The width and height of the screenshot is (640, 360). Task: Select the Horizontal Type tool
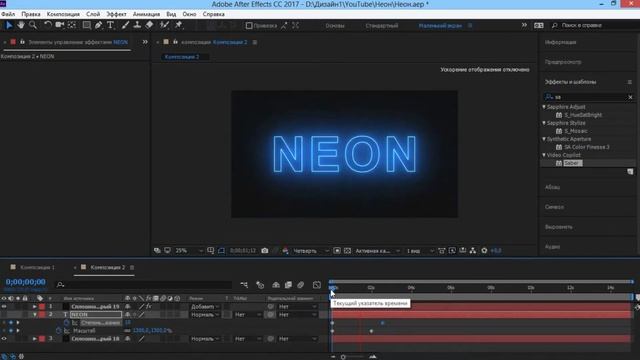(110, 25)
